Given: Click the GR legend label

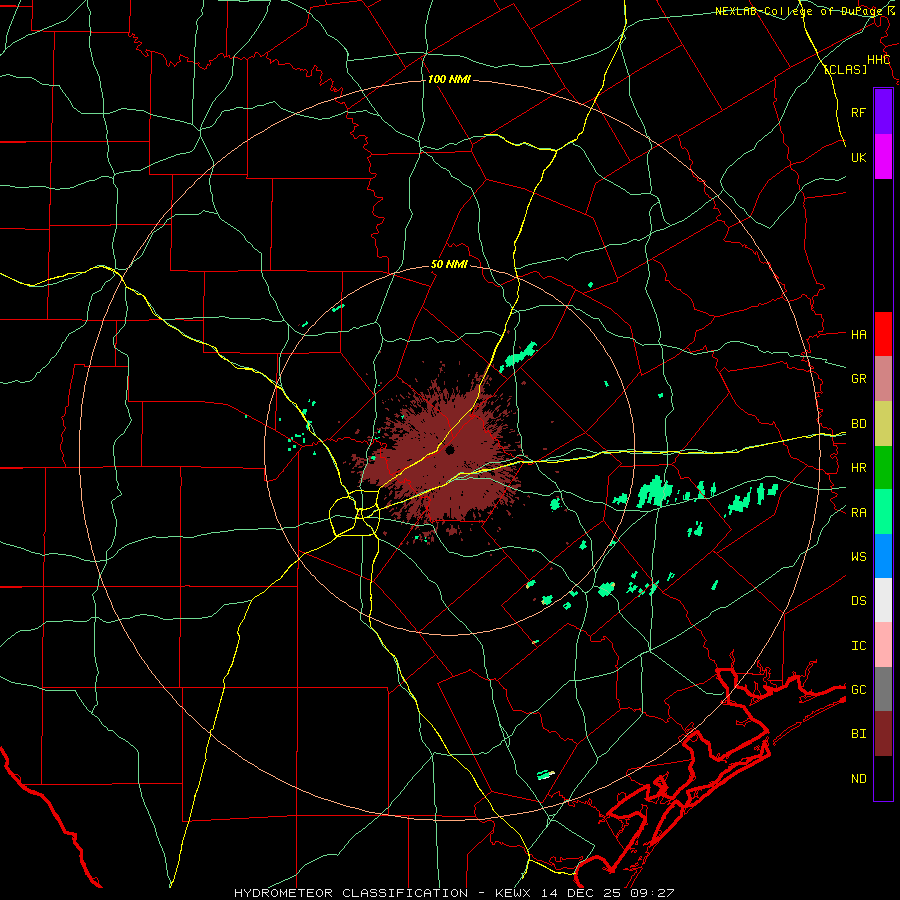Looking at the screenshot, I should (x=859, y=379).
